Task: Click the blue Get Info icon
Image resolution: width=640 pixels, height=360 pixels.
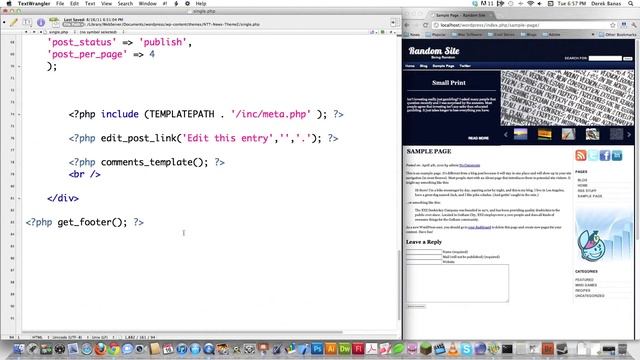Action: (x=41, y=22)
